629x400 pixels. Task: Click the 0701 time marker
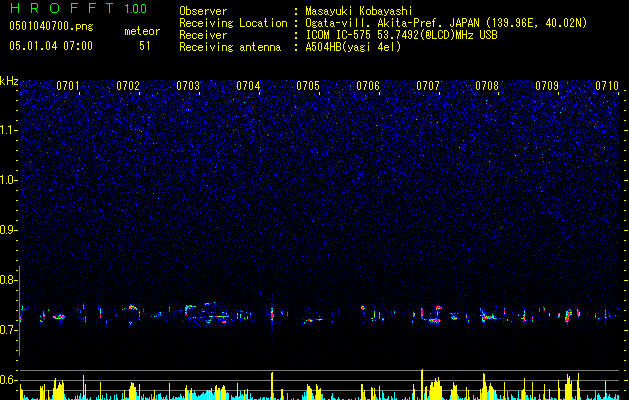point(67,85)
